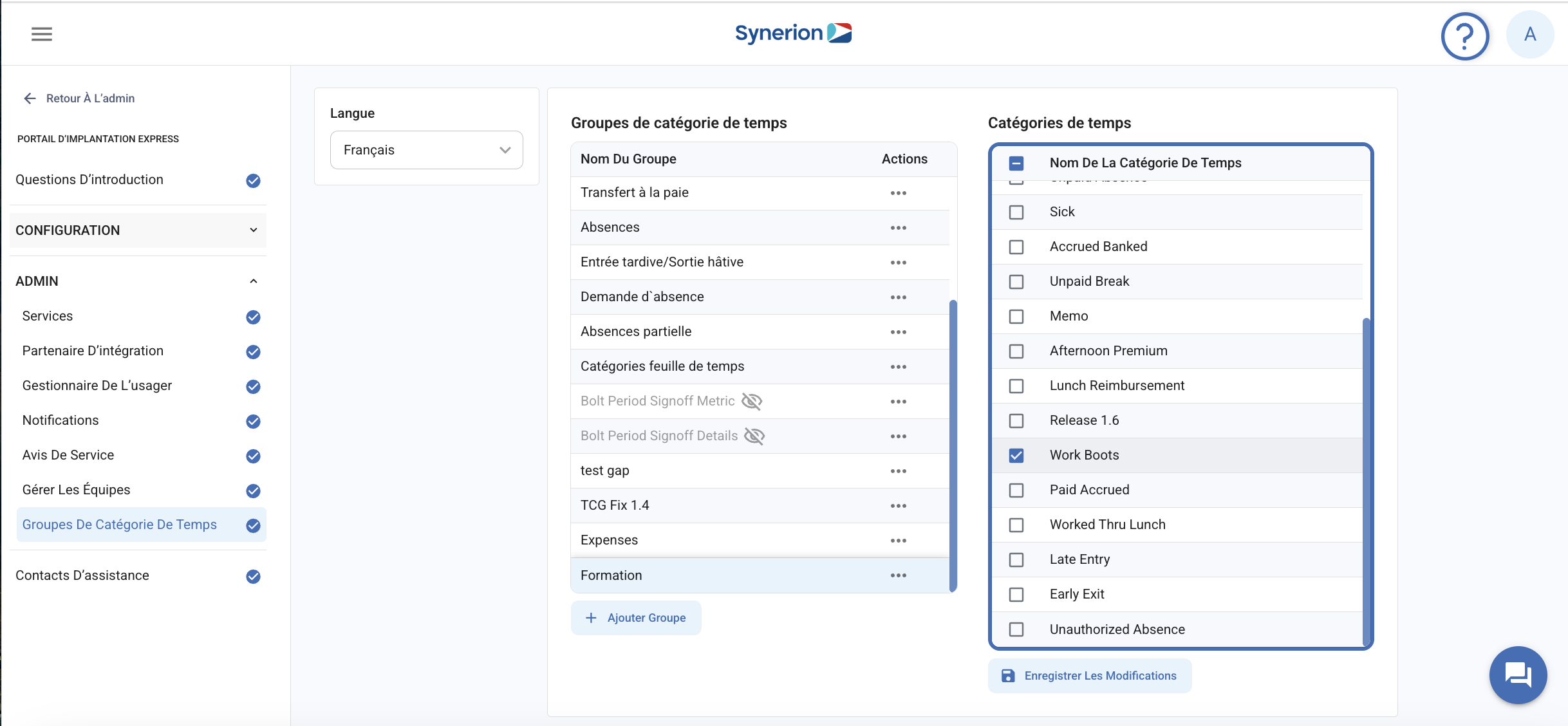The image size is (1568, 726).
Task: Click the Nom Du Groupe column header
Action: 628,159
